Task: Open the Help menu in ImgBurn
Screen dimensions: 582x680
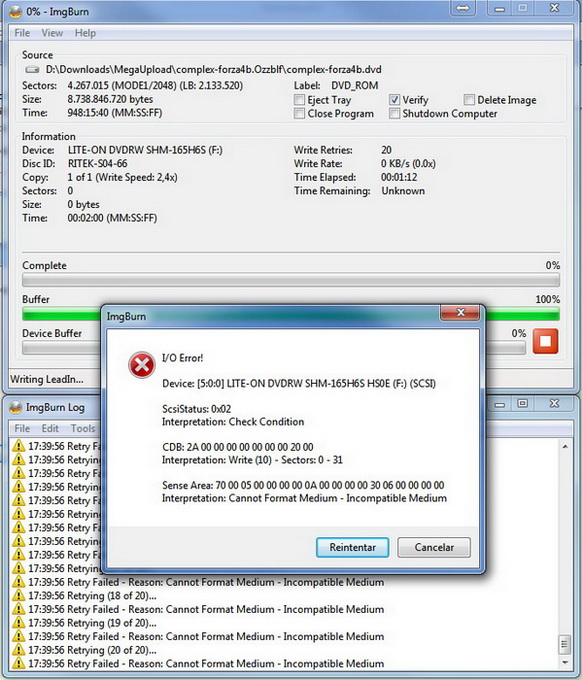Action: (x=85, y=33)
